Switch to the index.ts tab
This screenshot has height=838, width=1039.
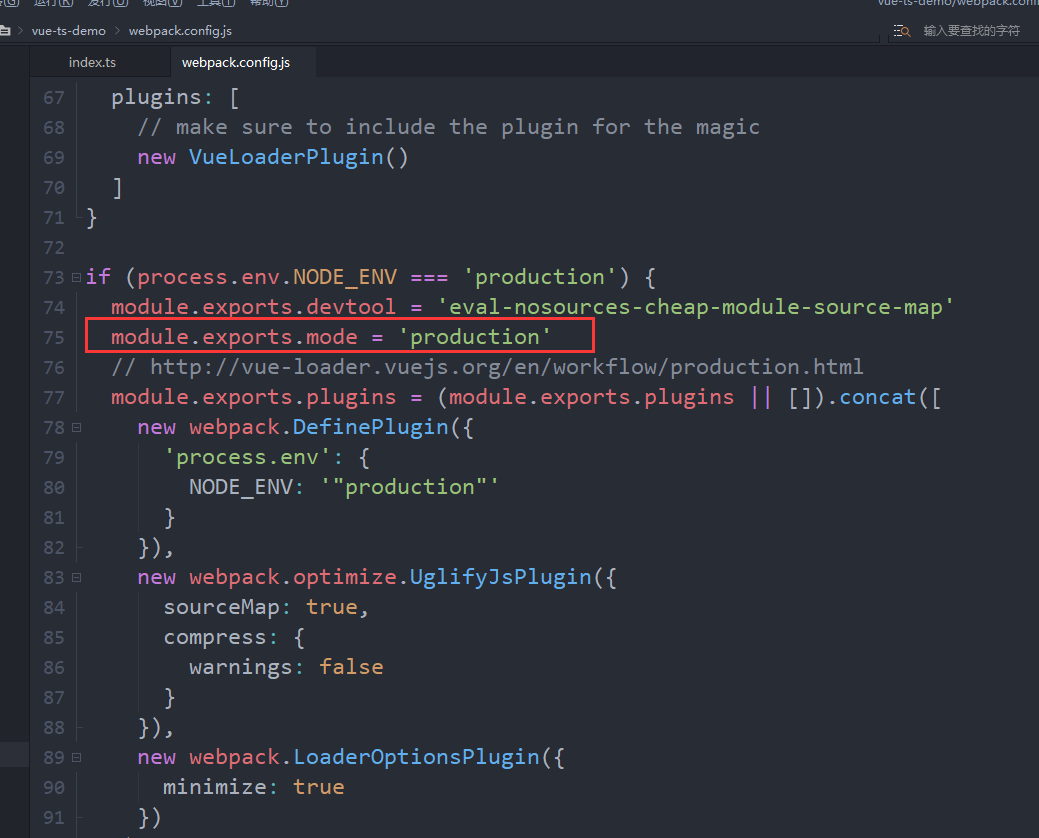(x=92, y=62)
